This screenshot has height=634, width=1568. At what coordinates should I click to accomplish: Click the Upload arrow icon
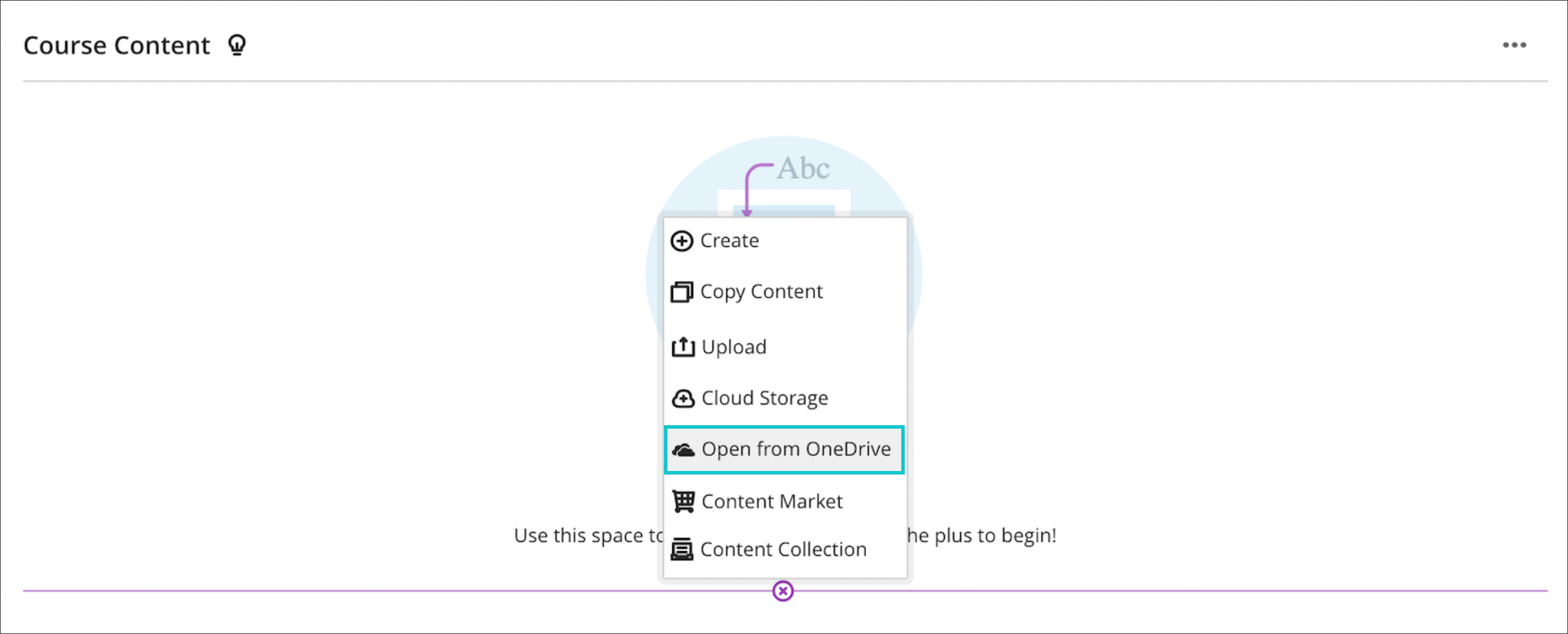pyautogui.click(x=683, y=347)
